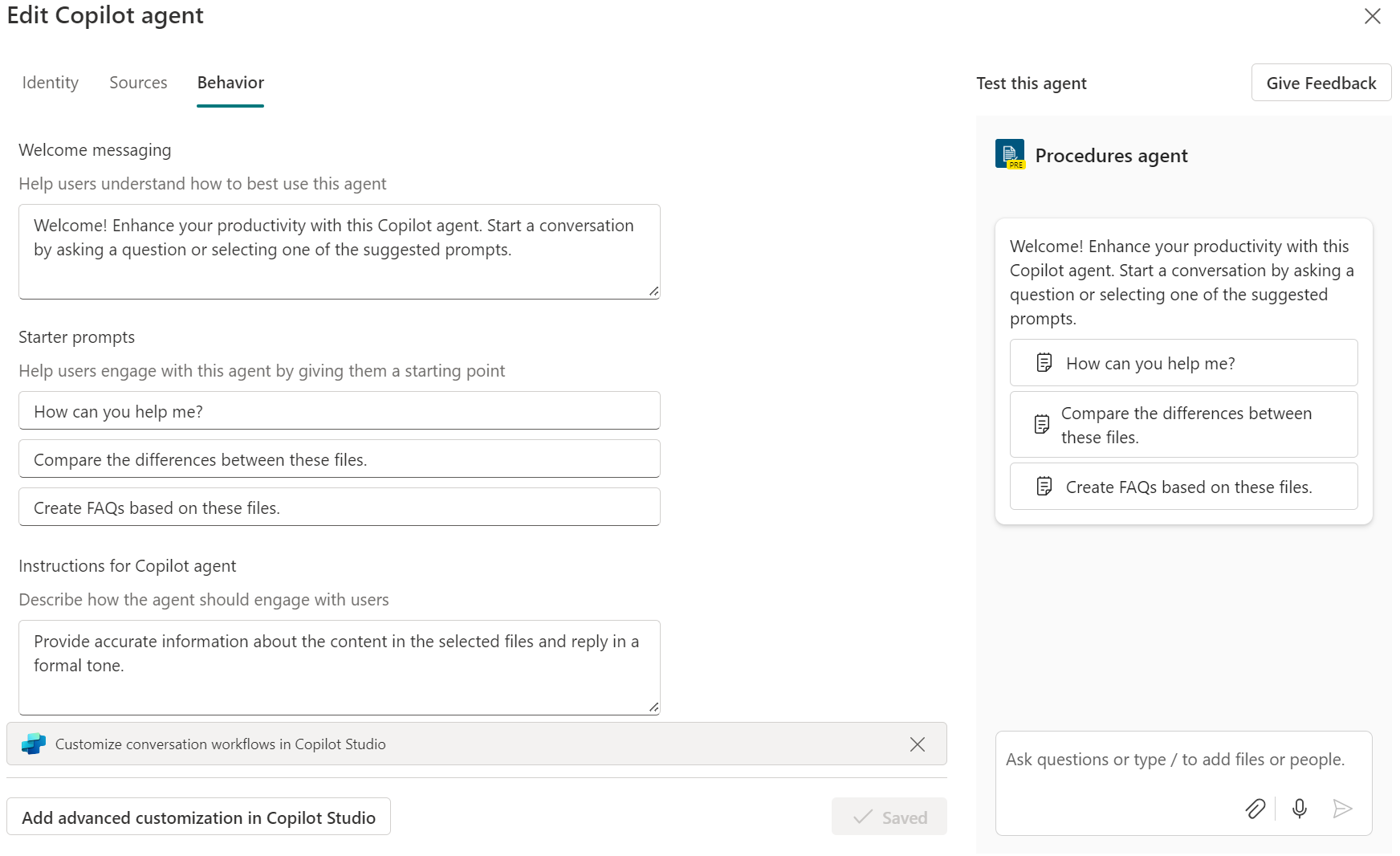Click the send arrow icon
The height and width of the screenshot is (856, 1400).
point(1342,809)
